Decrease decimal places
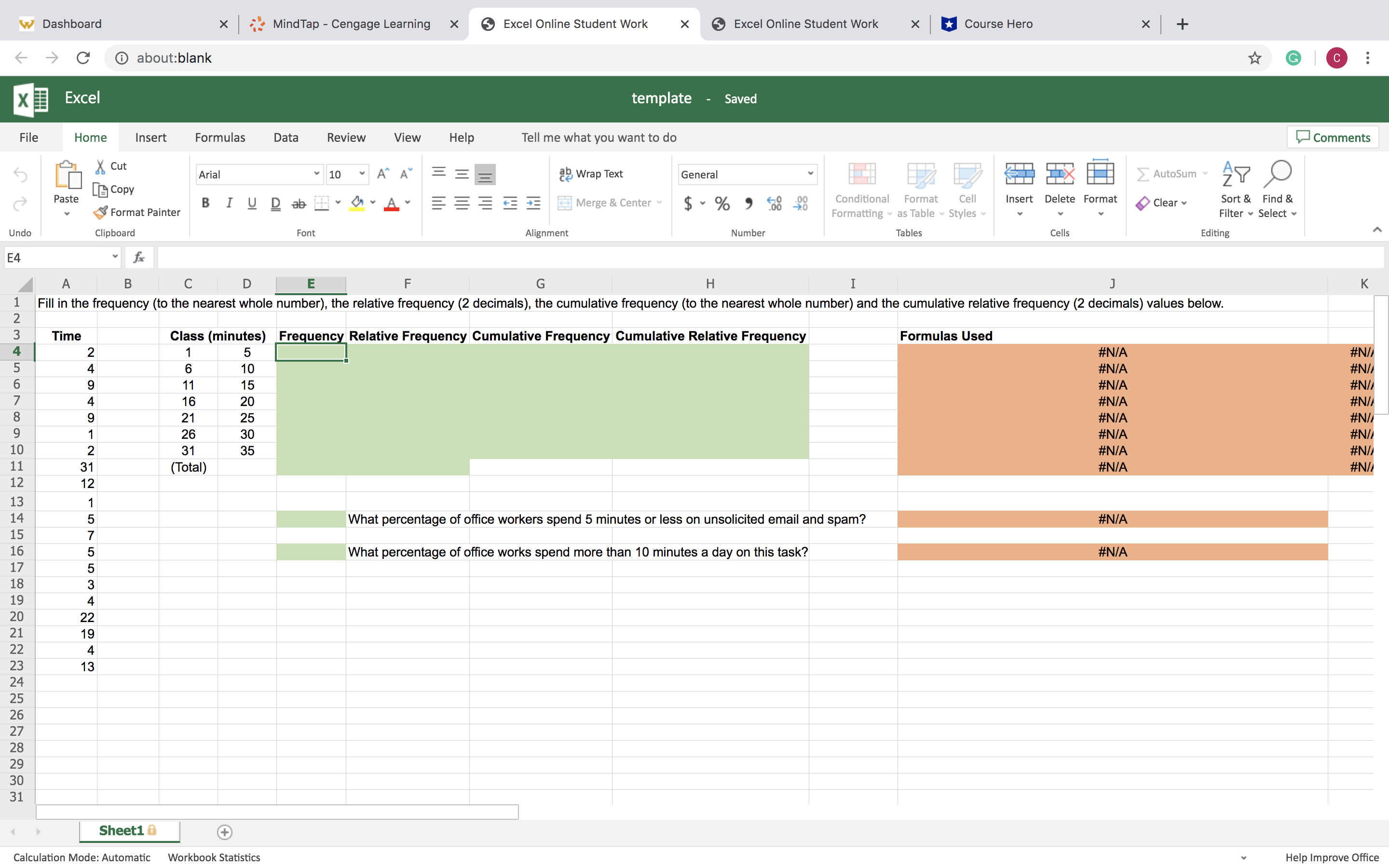This screenshot has width=1389, height=868. click(x=801, y=203)
